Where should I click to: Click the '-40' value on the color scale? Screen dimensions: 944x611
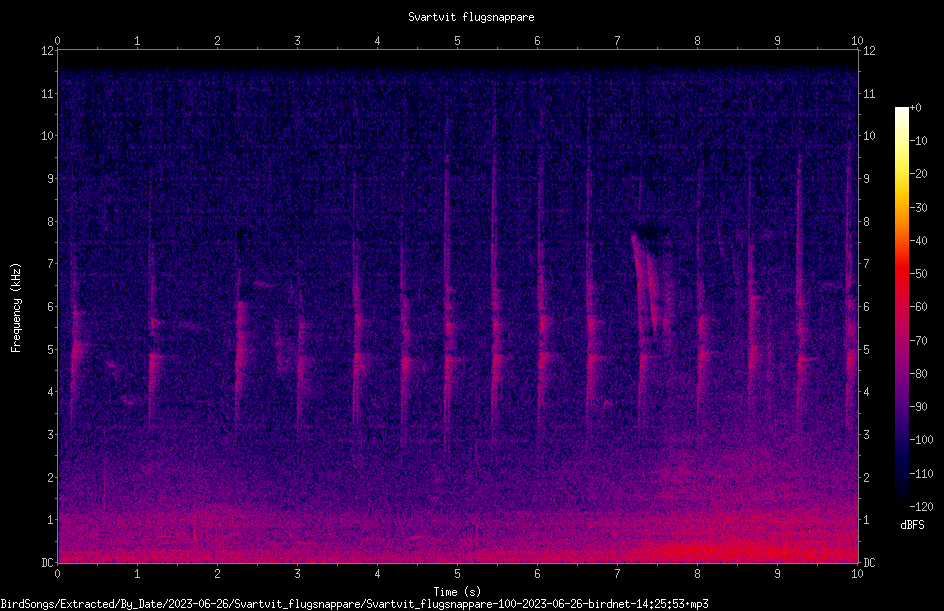tap(918, 241)
